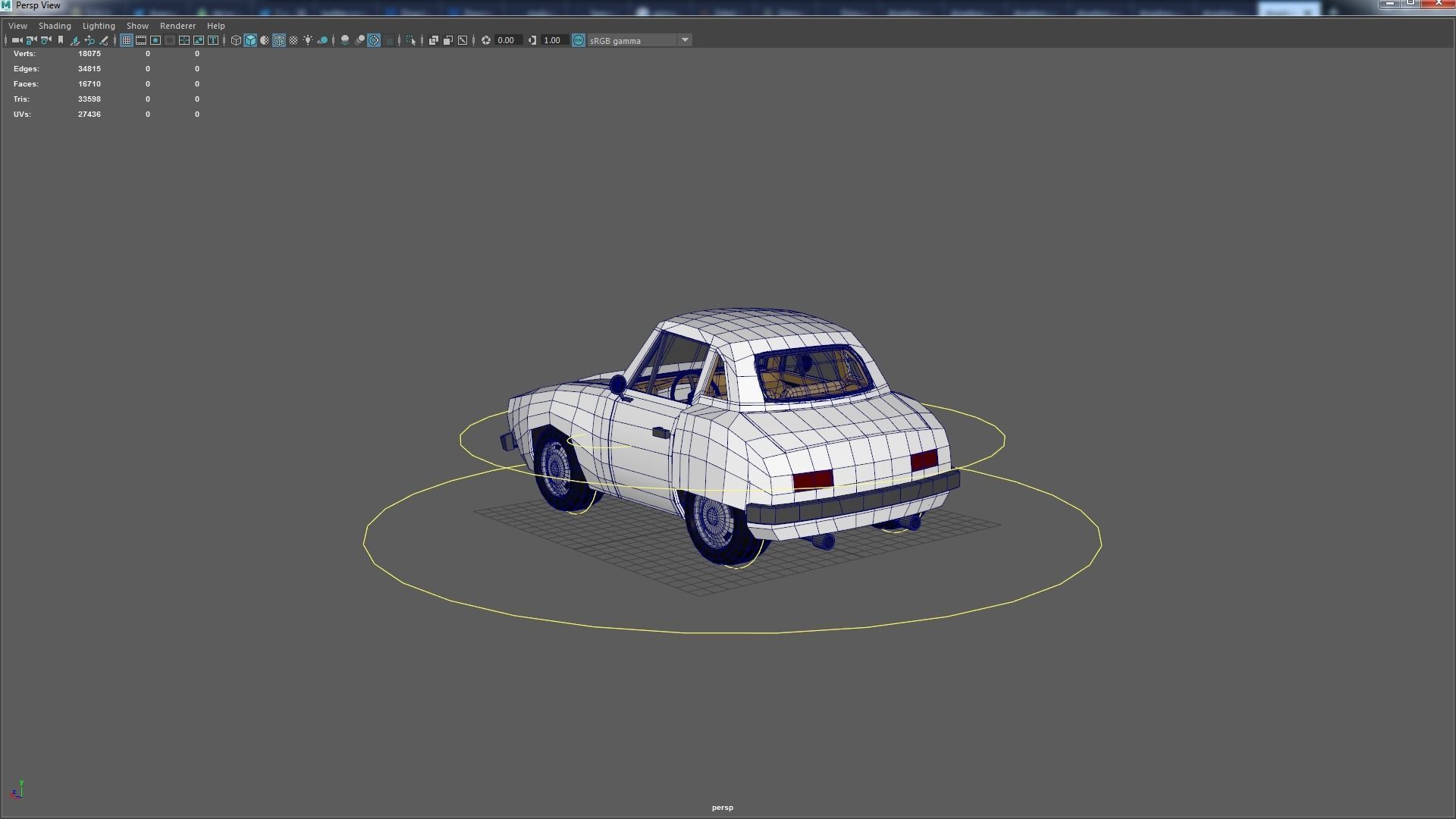The height and width of the screenshot is (819, 1456).
Task: Click the UVs count 27436
Action: 89,115
